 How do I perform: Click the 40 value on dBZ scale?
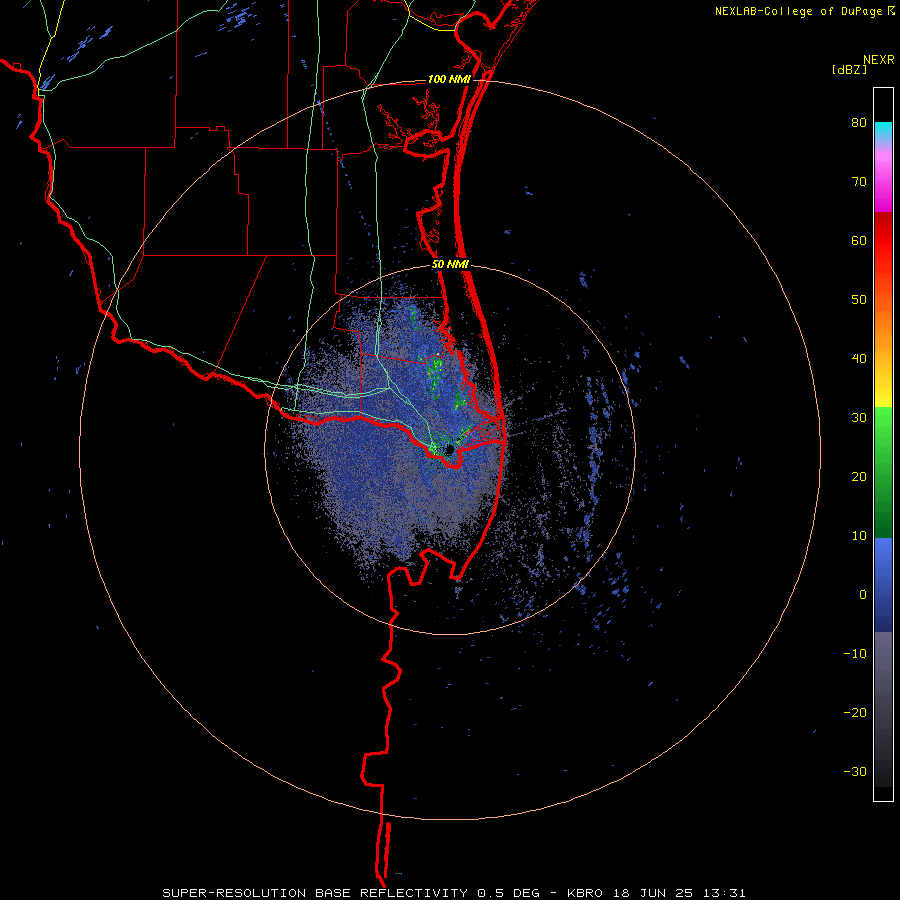point(859,359)
